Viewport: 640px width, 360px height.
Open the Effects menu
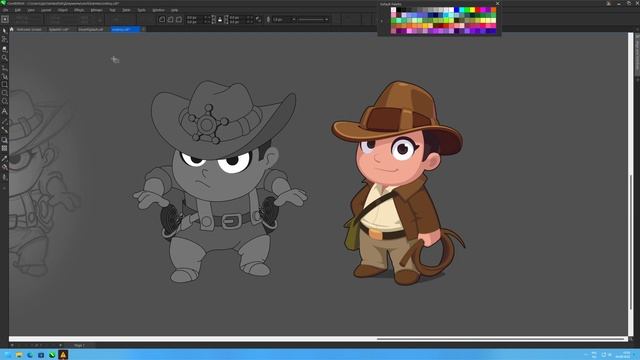pyautogui.click(x=79, y=10)
